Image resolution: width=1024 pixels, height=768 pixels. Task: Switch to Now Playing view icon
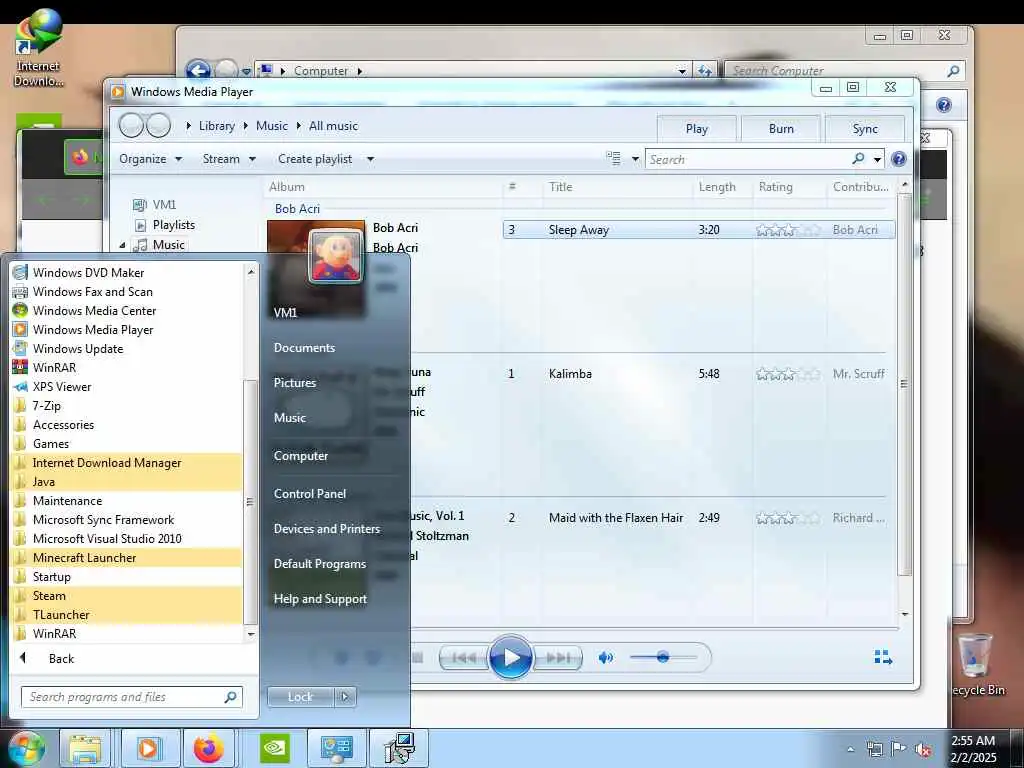pyautogui.click(x=883, y=658)
